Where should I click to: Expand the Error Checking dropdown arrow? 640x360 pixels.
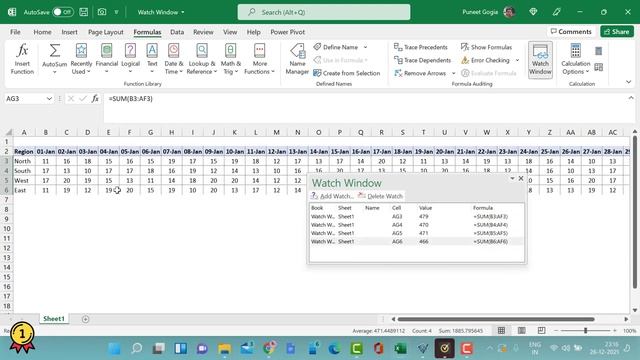click(517, 60)
